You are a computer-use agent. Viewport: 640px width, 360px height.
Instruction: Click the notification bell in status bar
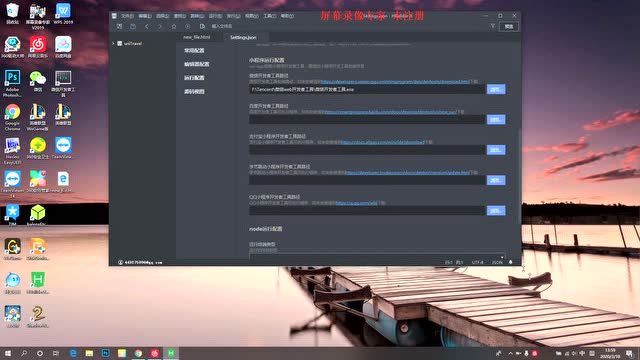pyautogui.click(x=511, y=262)
